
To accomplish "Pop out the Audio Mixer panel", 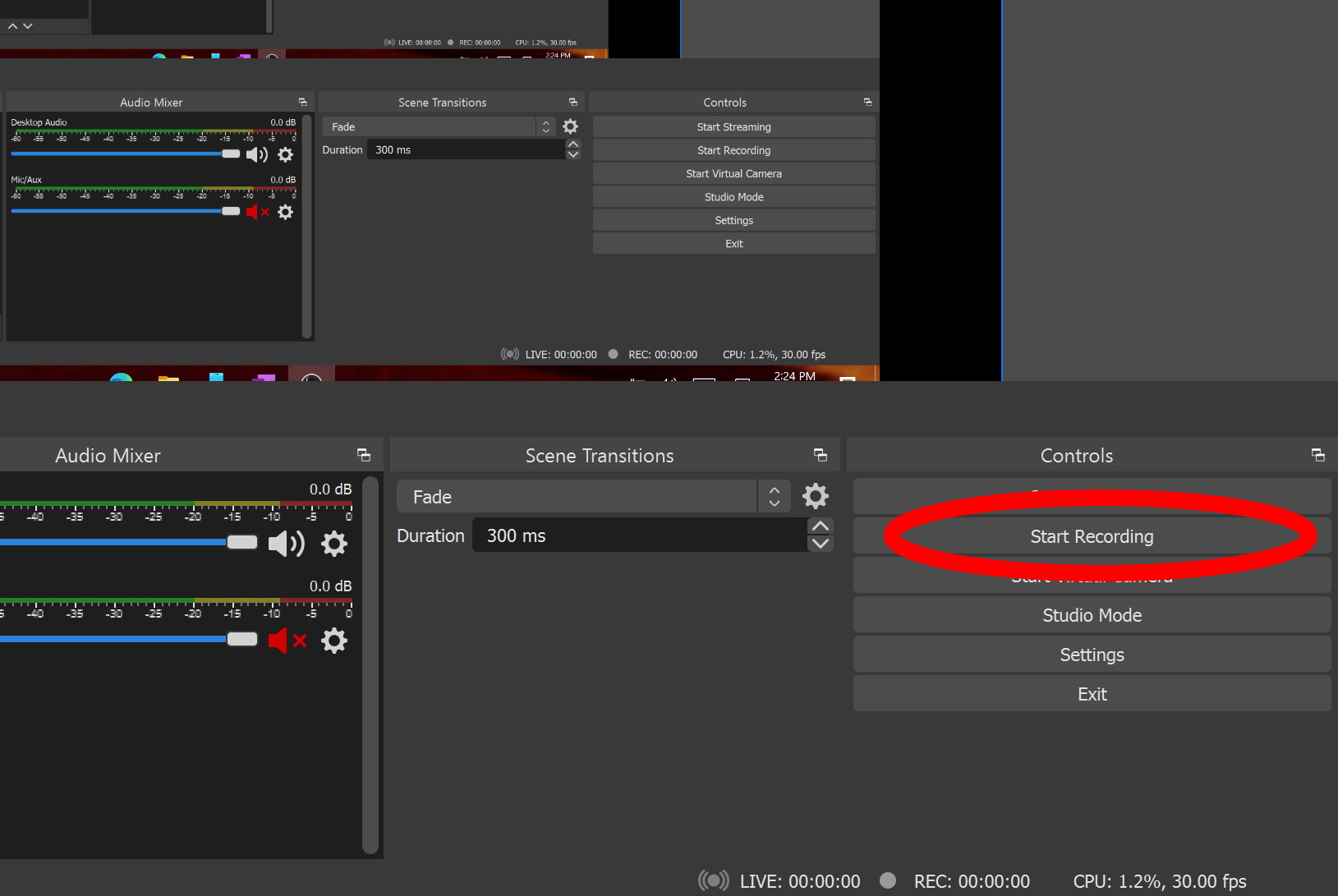I will [x=364, y=454].
